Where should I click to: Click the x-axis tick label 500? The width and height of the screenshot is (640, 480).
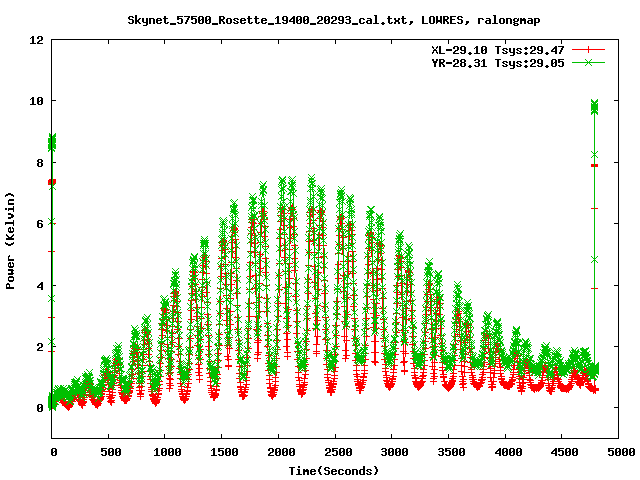pos(111,452)
